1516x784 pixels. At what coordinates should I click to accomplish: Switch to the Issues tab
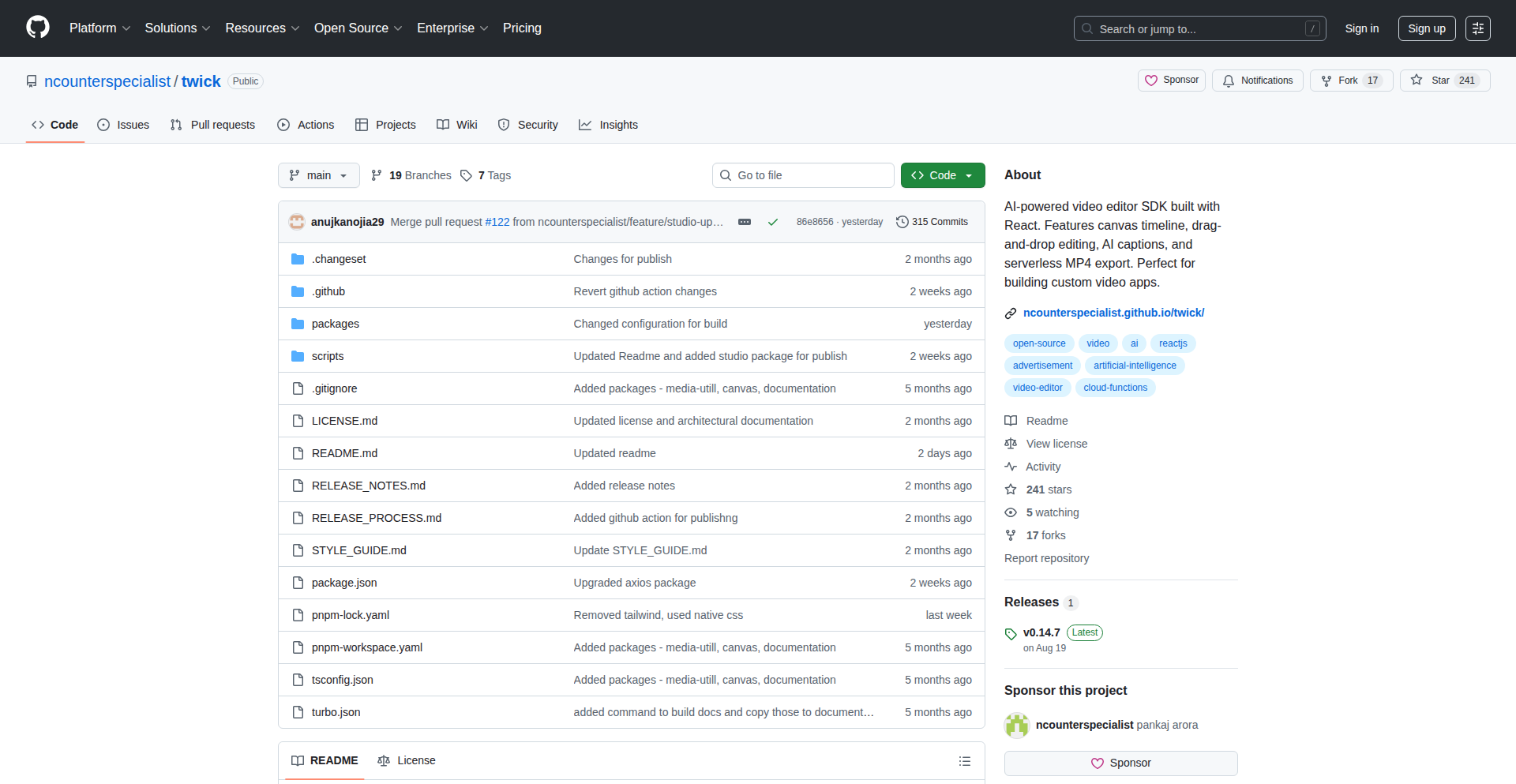click(123, 125)
